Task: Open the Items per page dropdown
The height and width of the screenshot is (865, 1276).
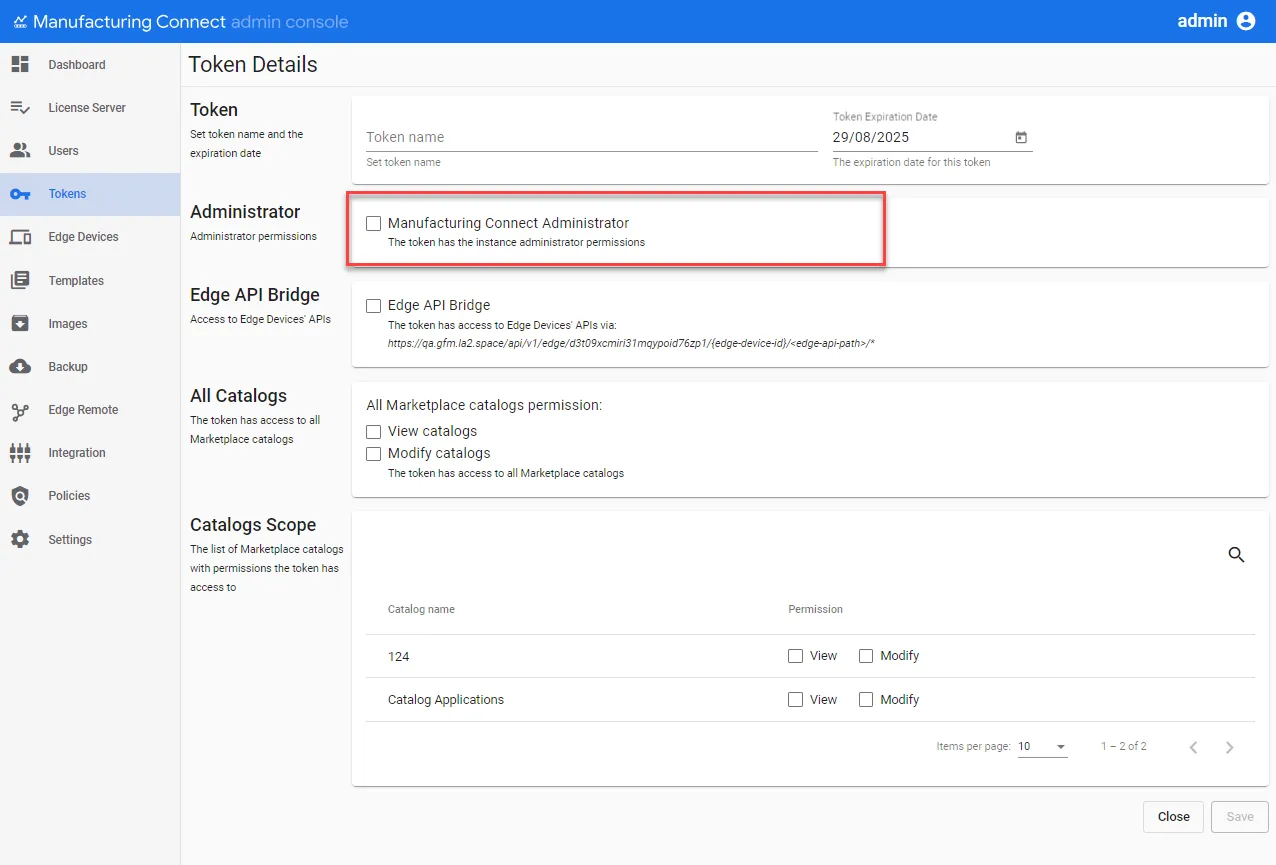Action: coord(1042,747)
